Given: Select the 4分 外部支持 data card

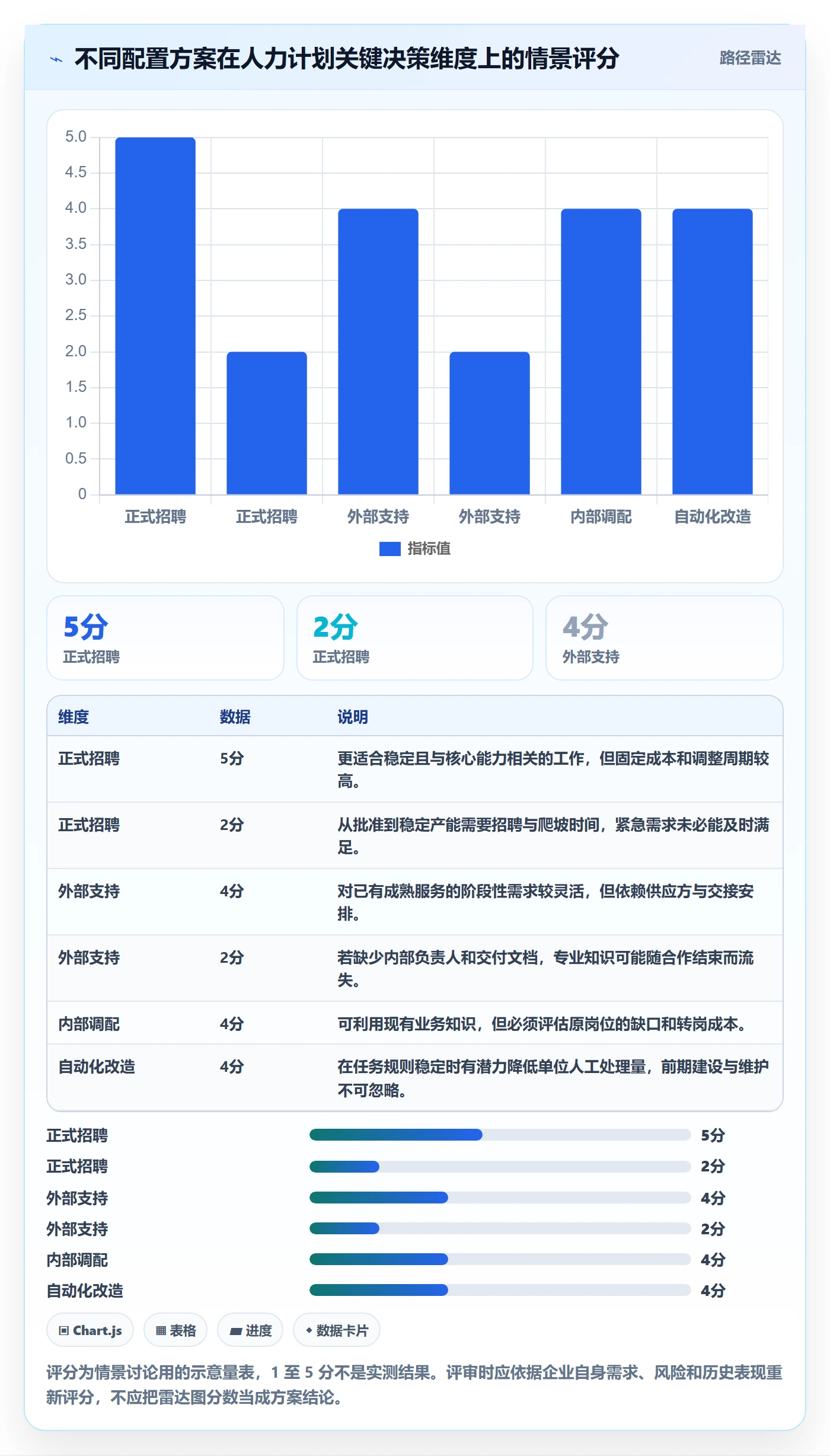Looking at the screenshot, I should tap(665, 638).
